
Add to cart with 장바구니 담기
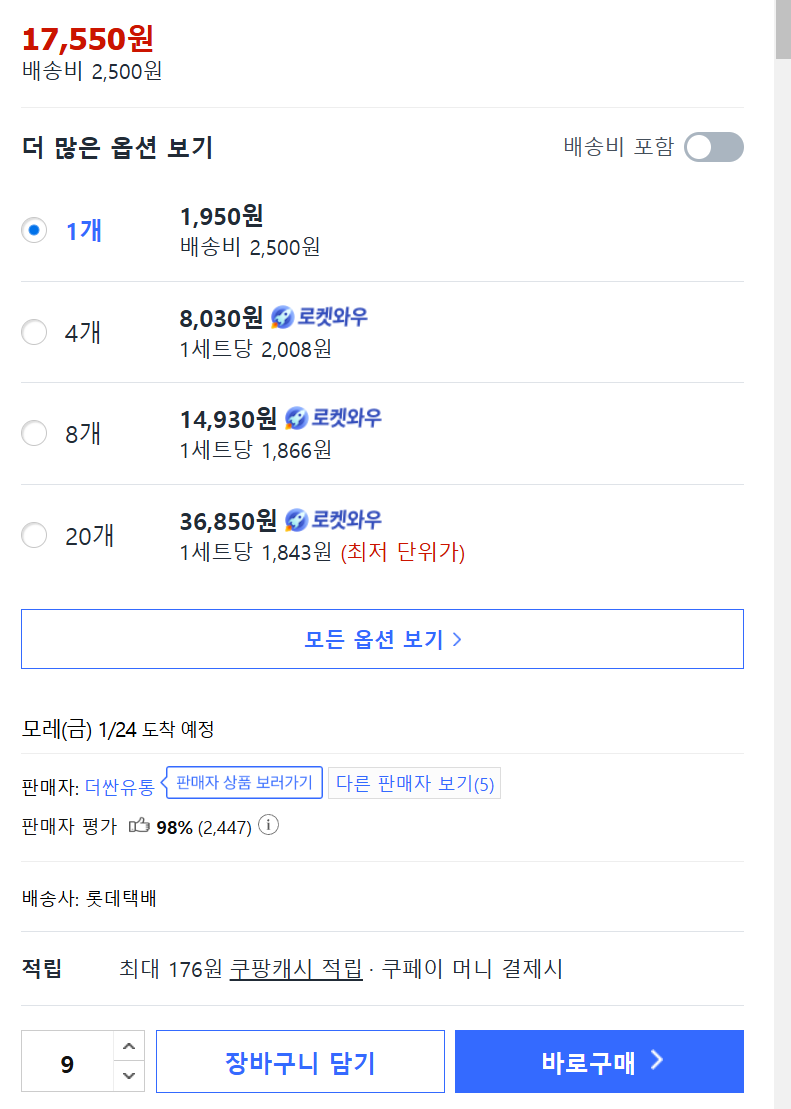point(300,1062)
